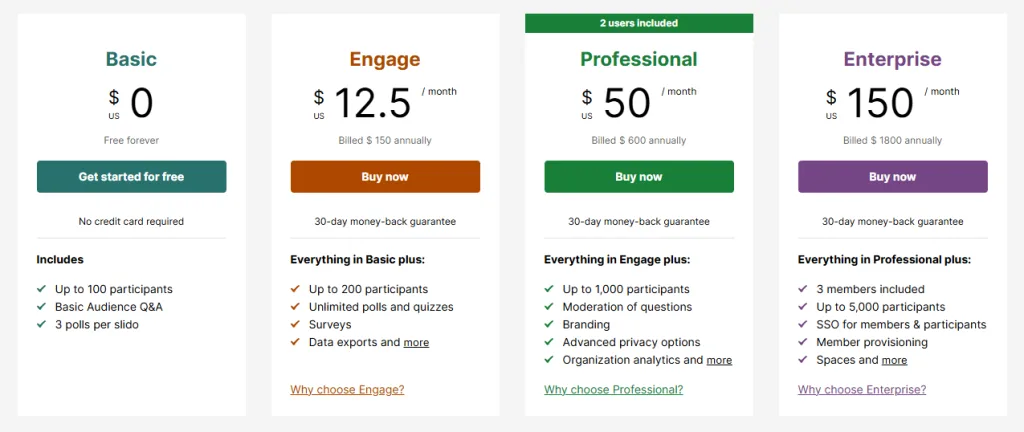Click checkmark beside 'SSO for members & participants'

click(803, 325)
